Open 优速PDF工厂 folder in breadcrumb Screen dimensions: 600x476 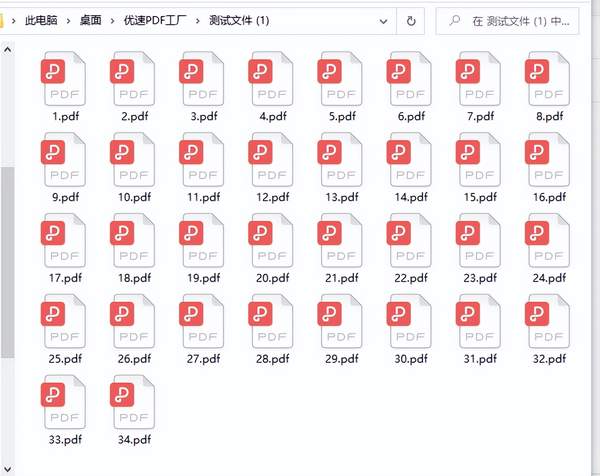point(155,20)
